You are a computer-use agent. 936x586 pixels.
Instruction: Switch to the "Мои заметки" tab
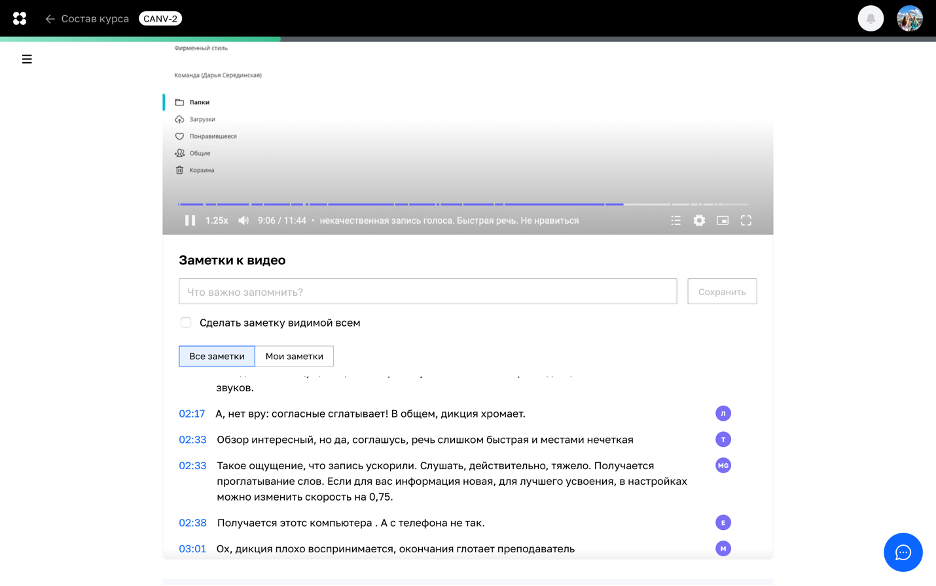[294, 356]
